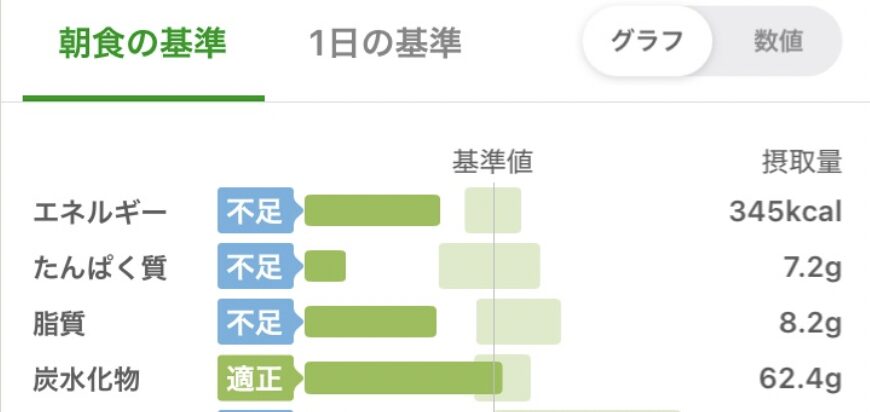This screenshot has height=412, width=870.
Task: Select the 炭水化物 row label
Action: [86, 380]
